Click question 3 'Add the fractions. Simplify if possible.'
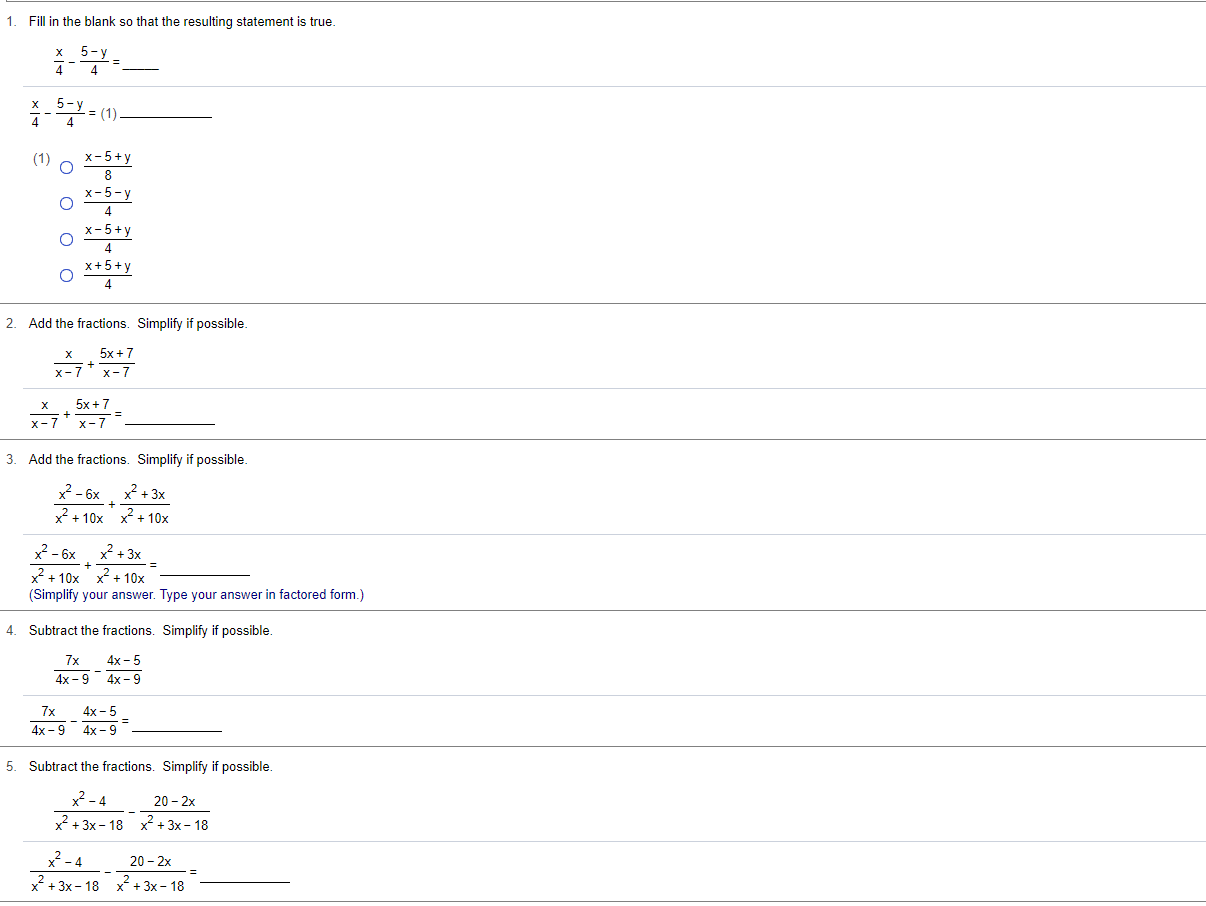 point(138,460)
